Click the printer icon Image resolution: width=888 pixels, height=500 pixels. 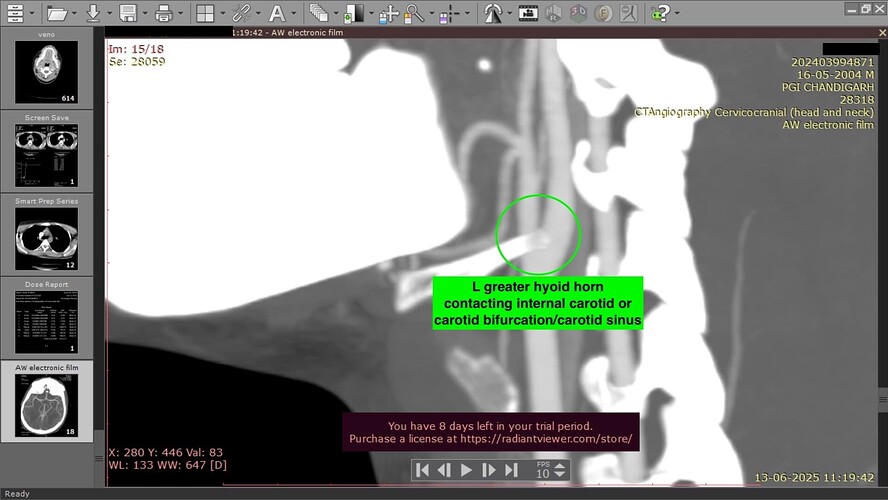click(164, 12)
